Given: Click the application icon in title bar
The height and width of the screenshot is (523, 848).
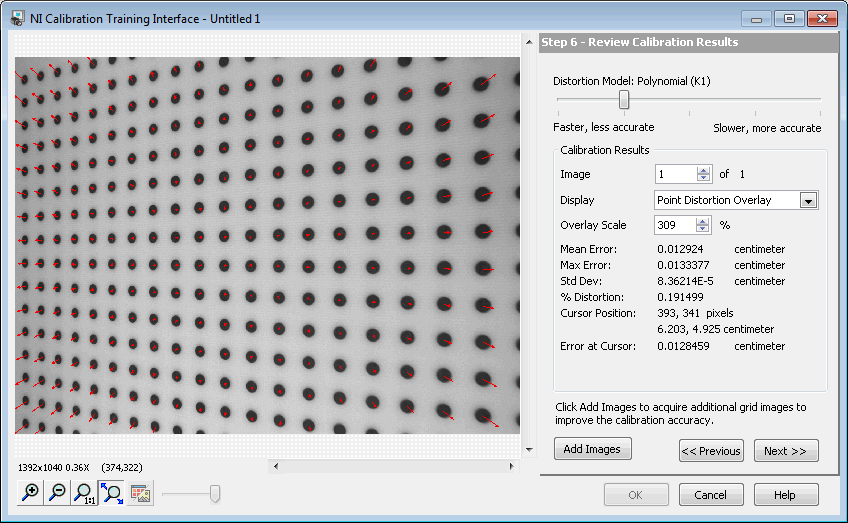Looking at the screenshot, I should click(18, 18).
